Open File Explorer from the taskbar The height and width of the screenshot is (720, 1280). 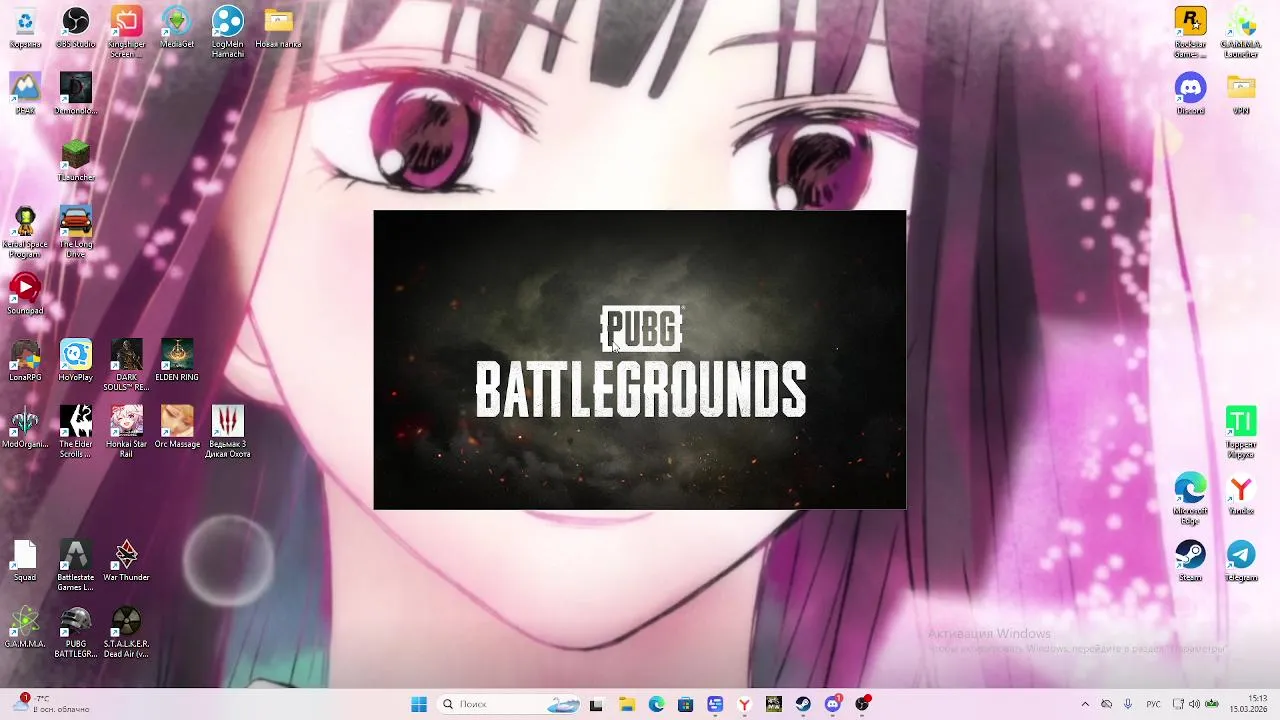(x=626, y=704)
